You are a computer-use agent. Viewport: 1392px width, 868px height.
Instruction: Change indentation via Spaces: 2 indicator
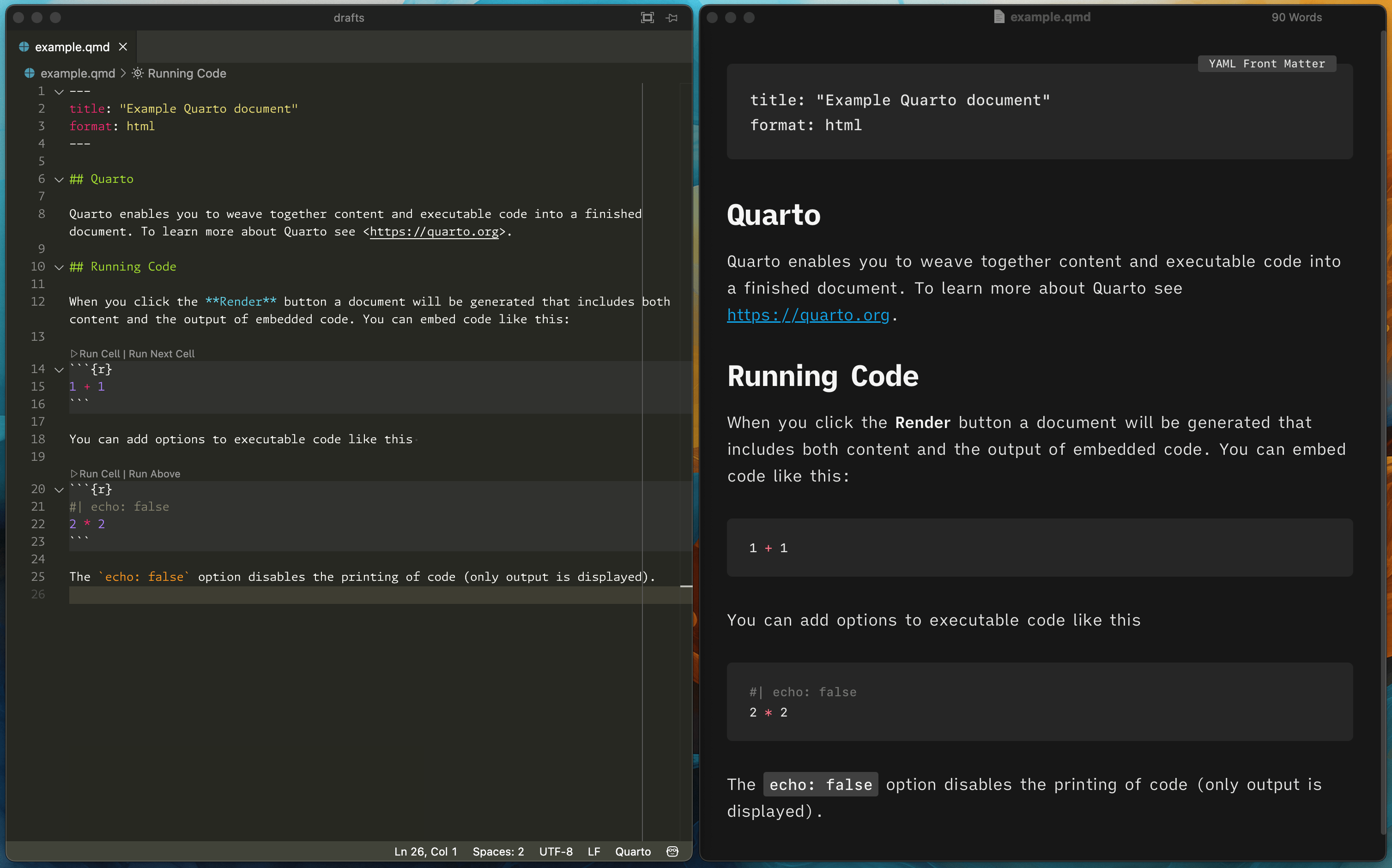coord(497,852)
